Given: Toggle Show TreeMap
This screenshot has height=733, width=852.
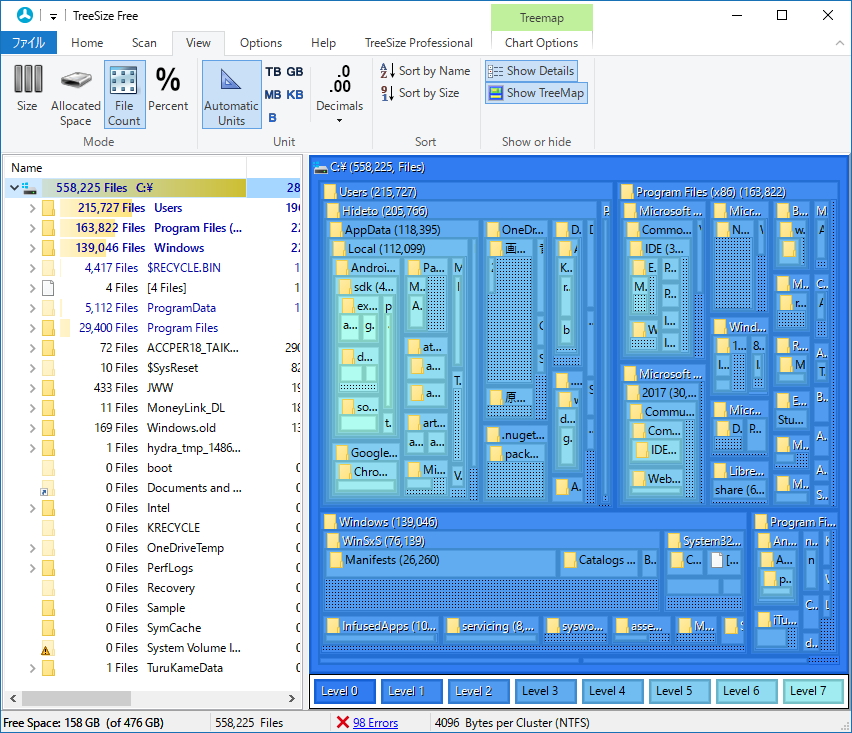Looking at the screenshot, I should [536, 93].
